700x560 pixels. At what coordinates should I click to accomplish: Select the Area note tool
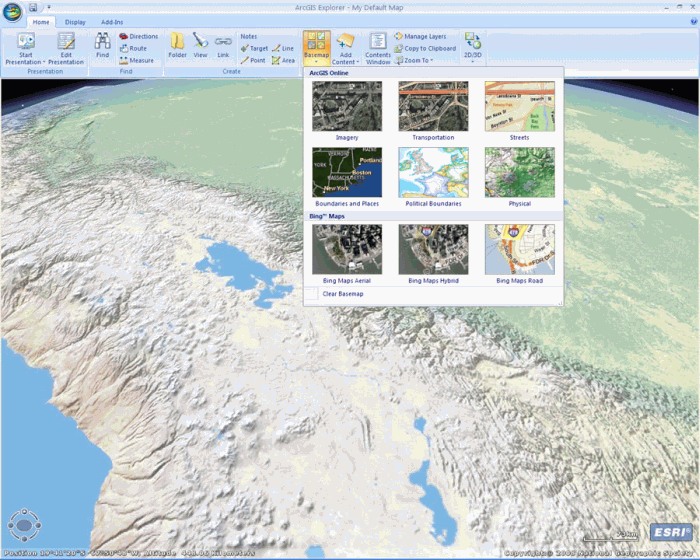[283, 60]
